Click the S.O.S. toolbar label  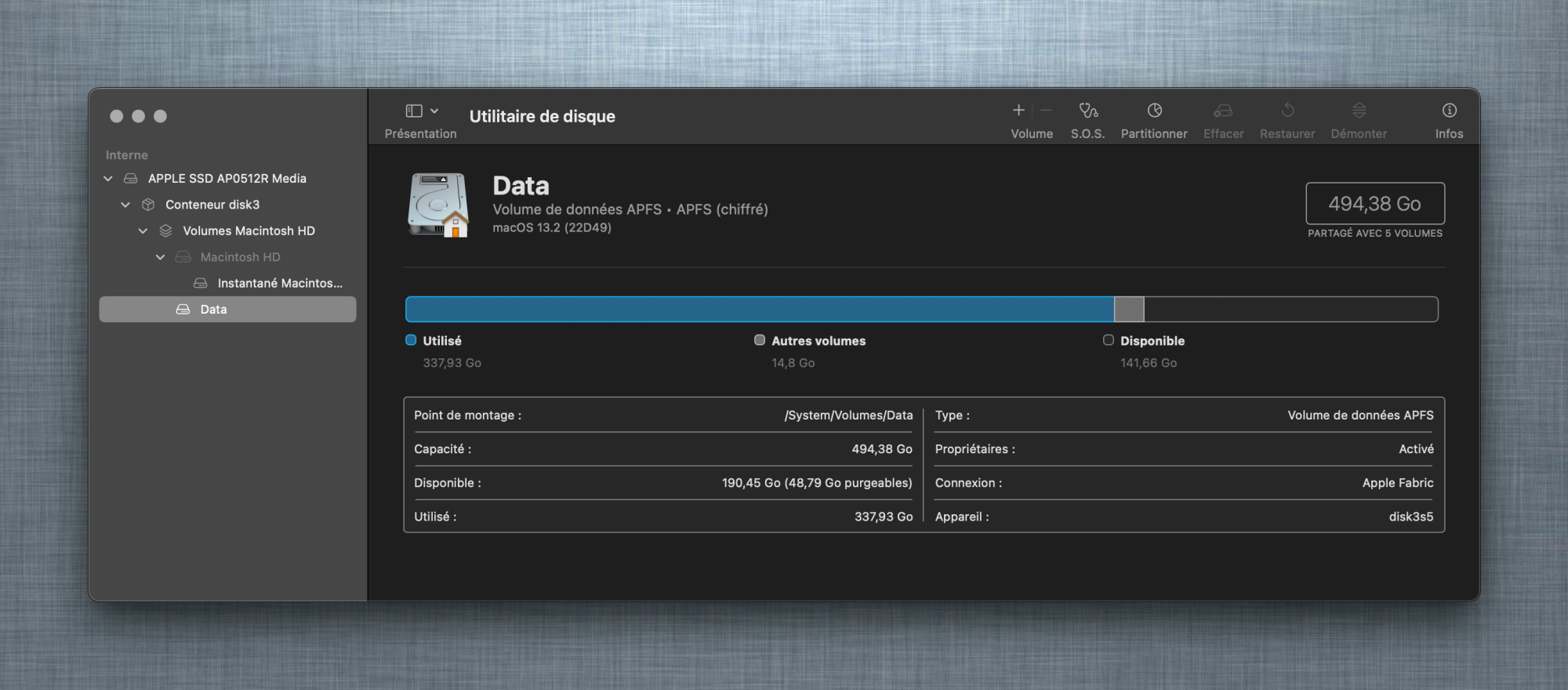(x=1088, y=134)
